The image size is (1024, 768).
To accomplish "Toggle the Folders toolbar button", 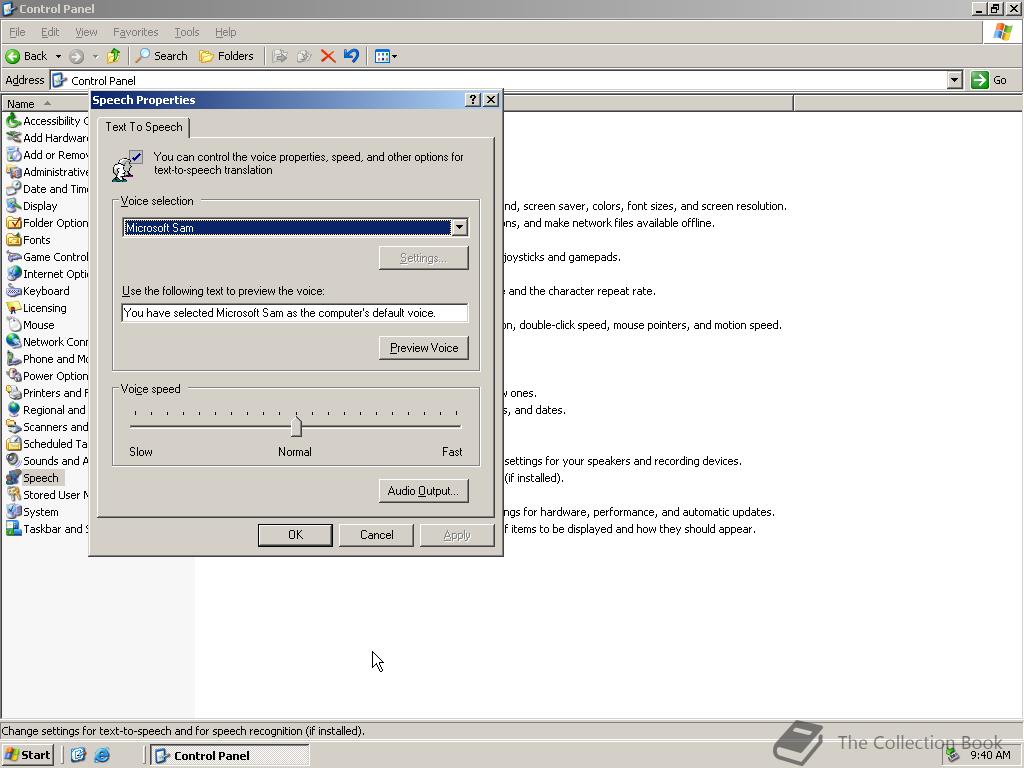I will [226, 56].
